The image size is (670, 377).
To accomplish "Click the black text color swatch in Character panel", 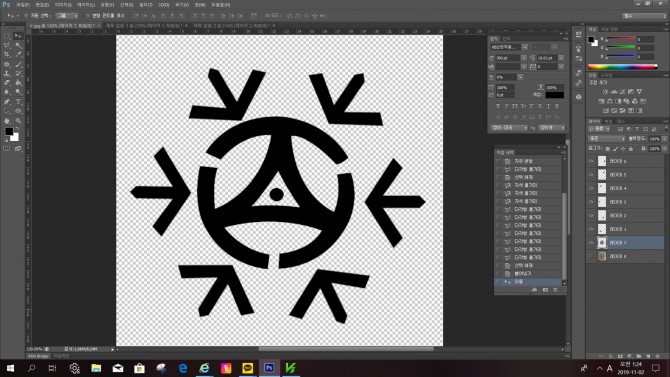I will [554, 95].
